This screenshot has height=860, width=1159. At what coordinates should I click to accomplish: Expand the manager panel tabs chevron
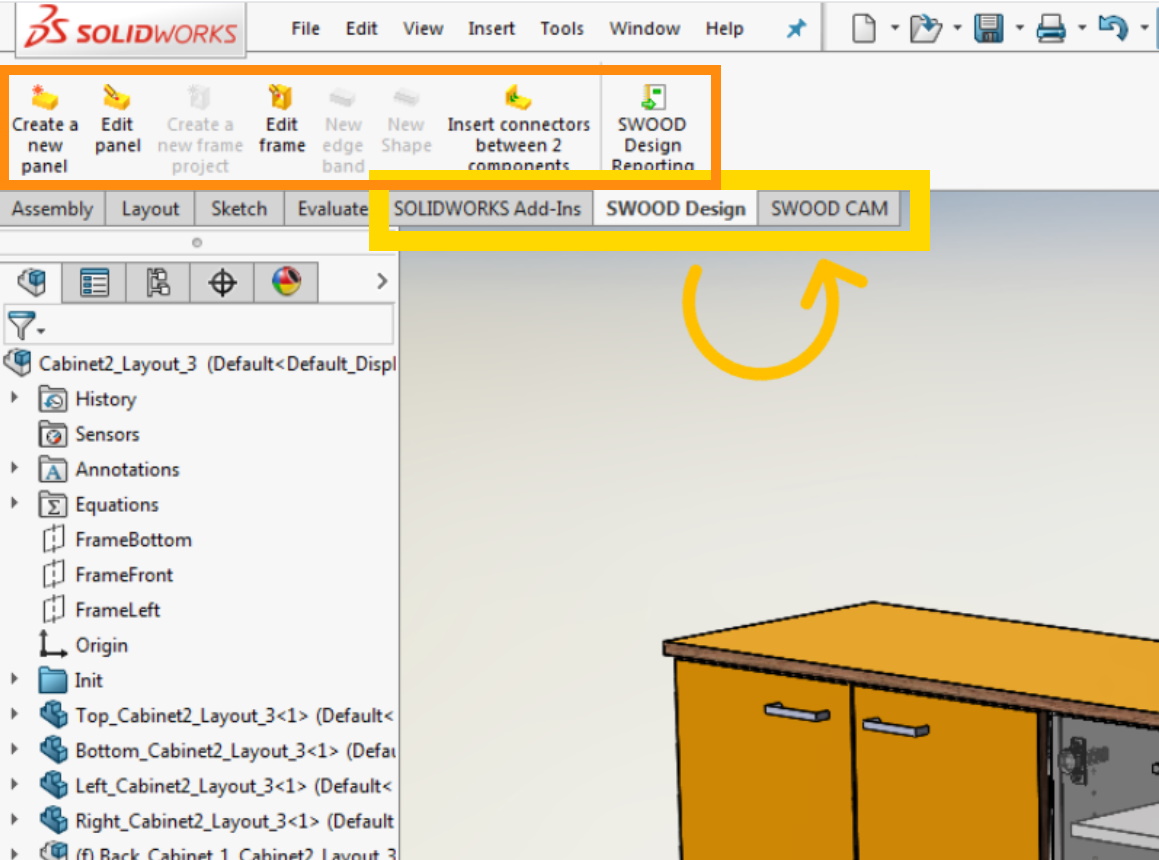click(381, 282)
